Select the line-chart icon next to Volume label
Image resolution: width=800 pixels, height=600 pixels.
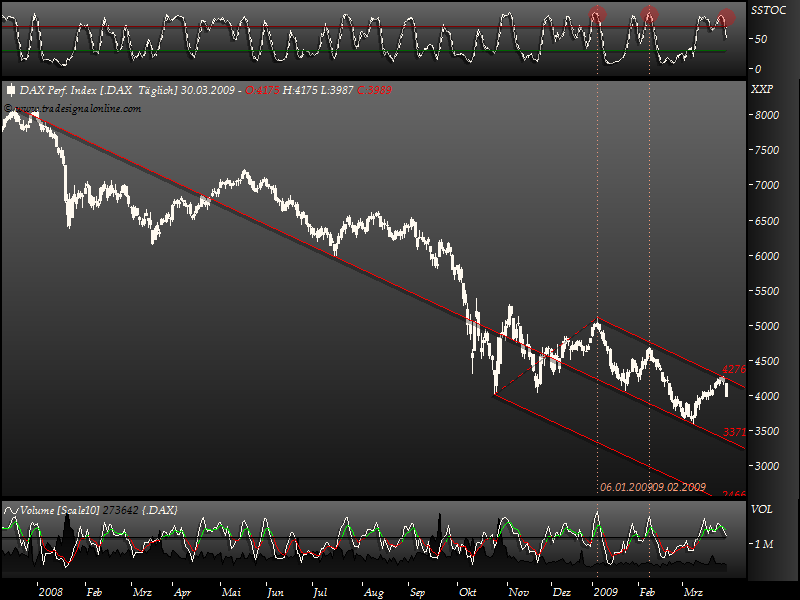(13, 507)
